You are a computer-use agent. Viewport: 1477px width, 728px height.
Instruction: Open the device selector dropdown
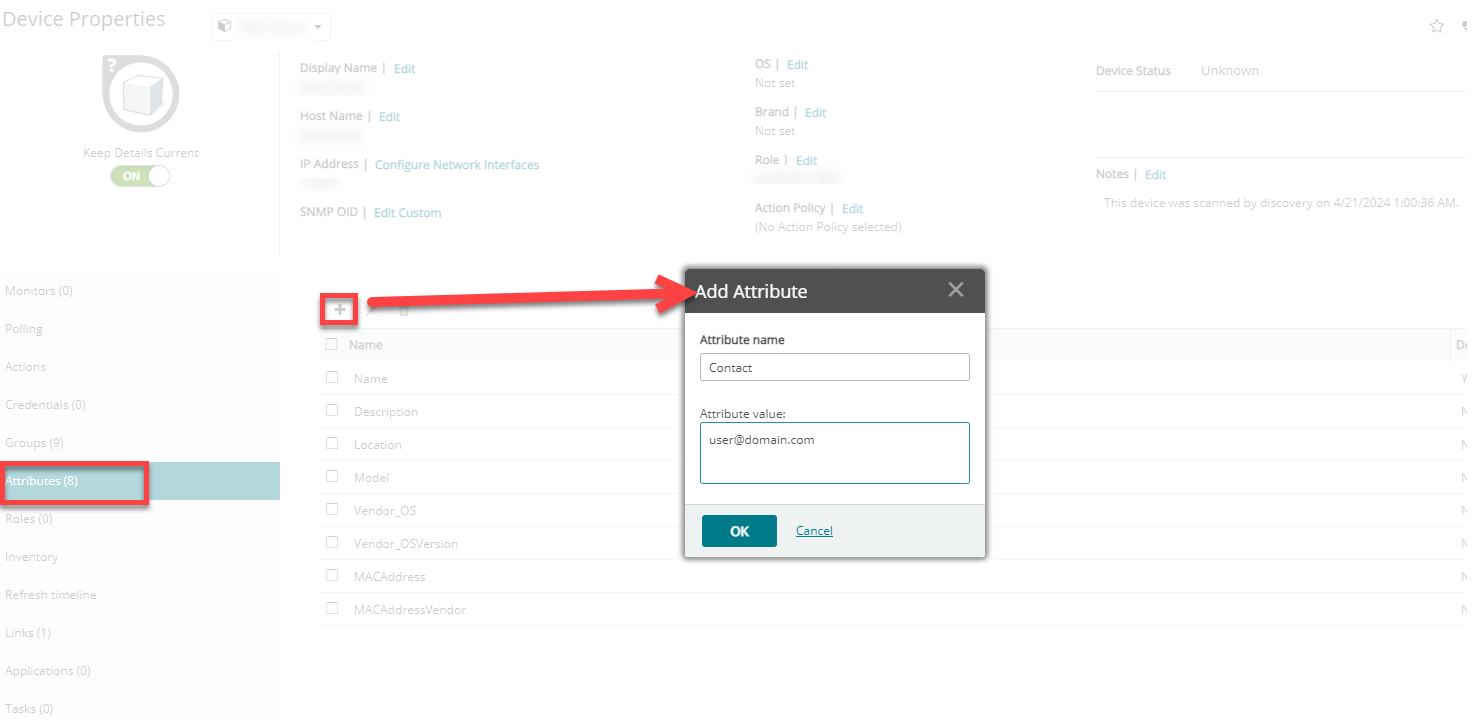(x=270, y=27)
